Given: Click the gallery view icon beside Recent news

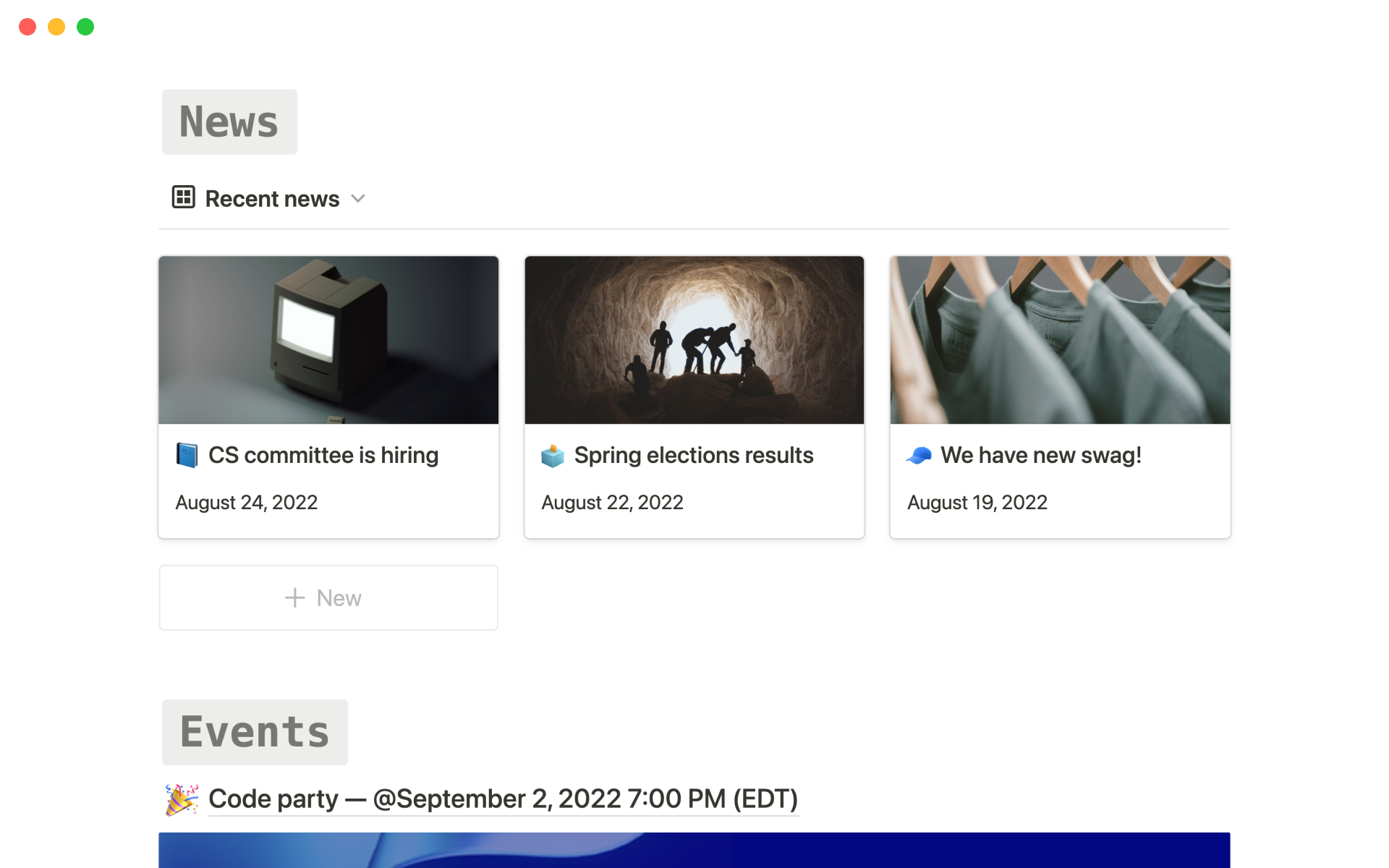Looking at the screenshot, I should click(x=184, y=198).
